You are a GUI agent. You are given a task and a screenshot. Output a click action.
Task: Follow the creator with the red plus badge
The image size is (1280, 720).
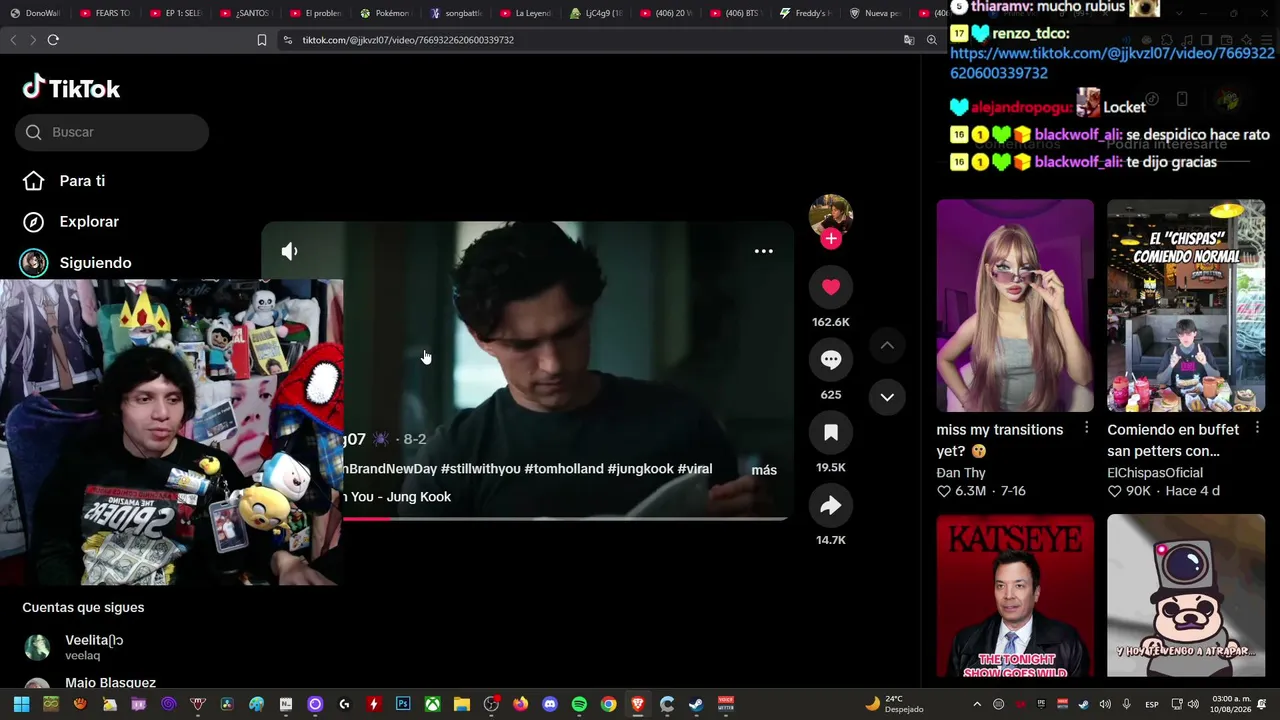(831, 239)
